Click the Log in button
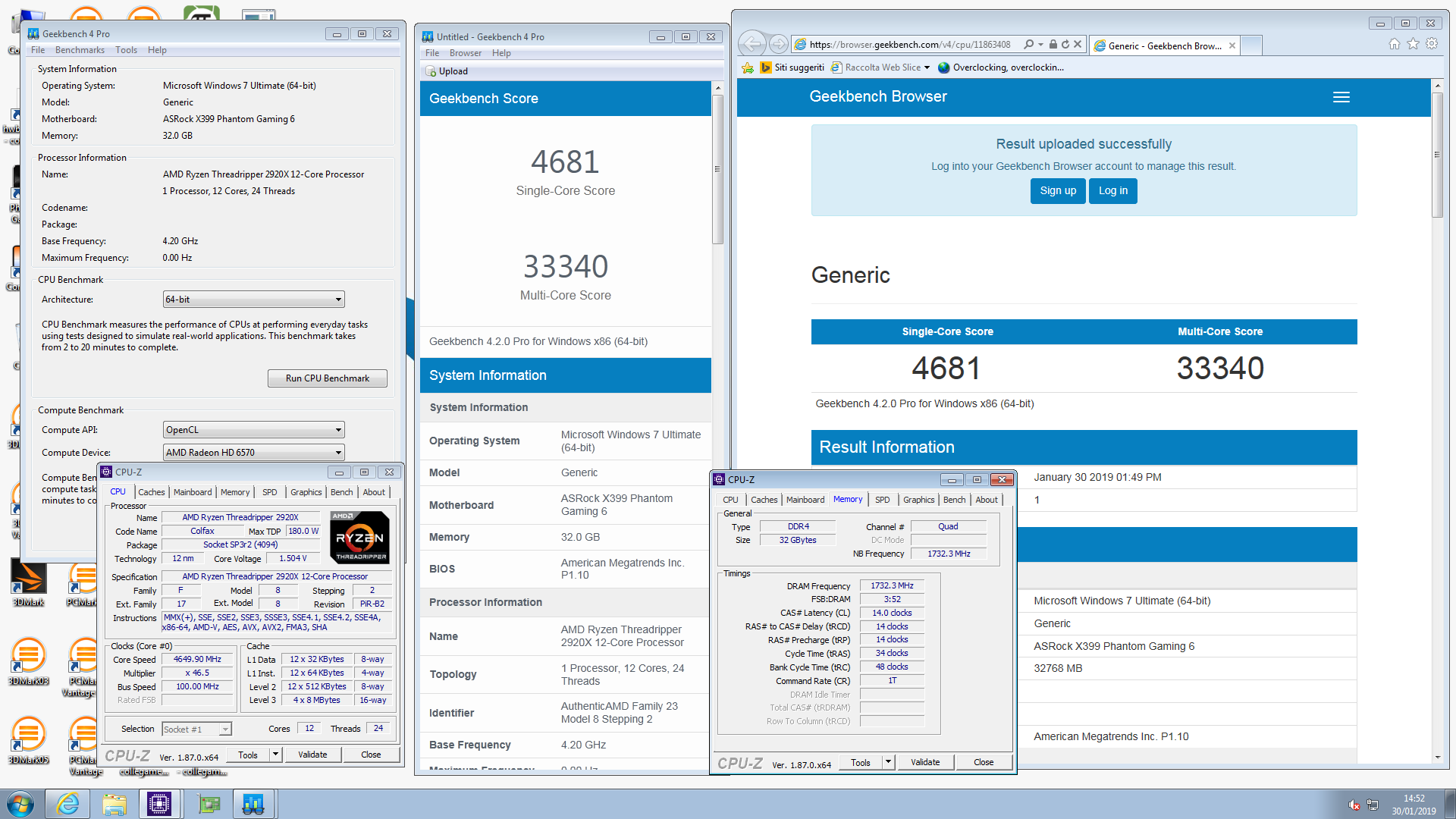1456x819 pixels. (x=1113, y=191)
